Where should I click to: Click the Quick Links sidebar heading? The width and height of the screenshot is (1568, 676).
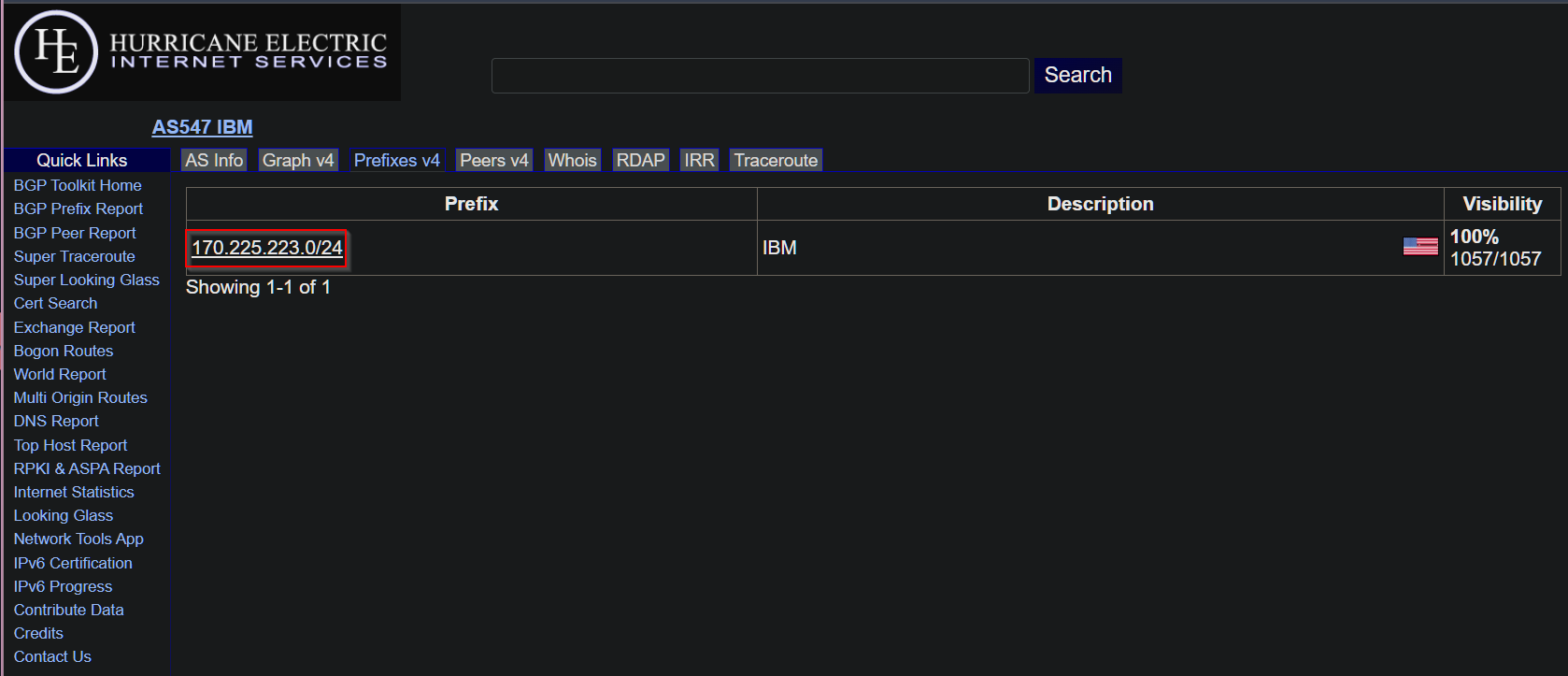click(x=82, y=160)
